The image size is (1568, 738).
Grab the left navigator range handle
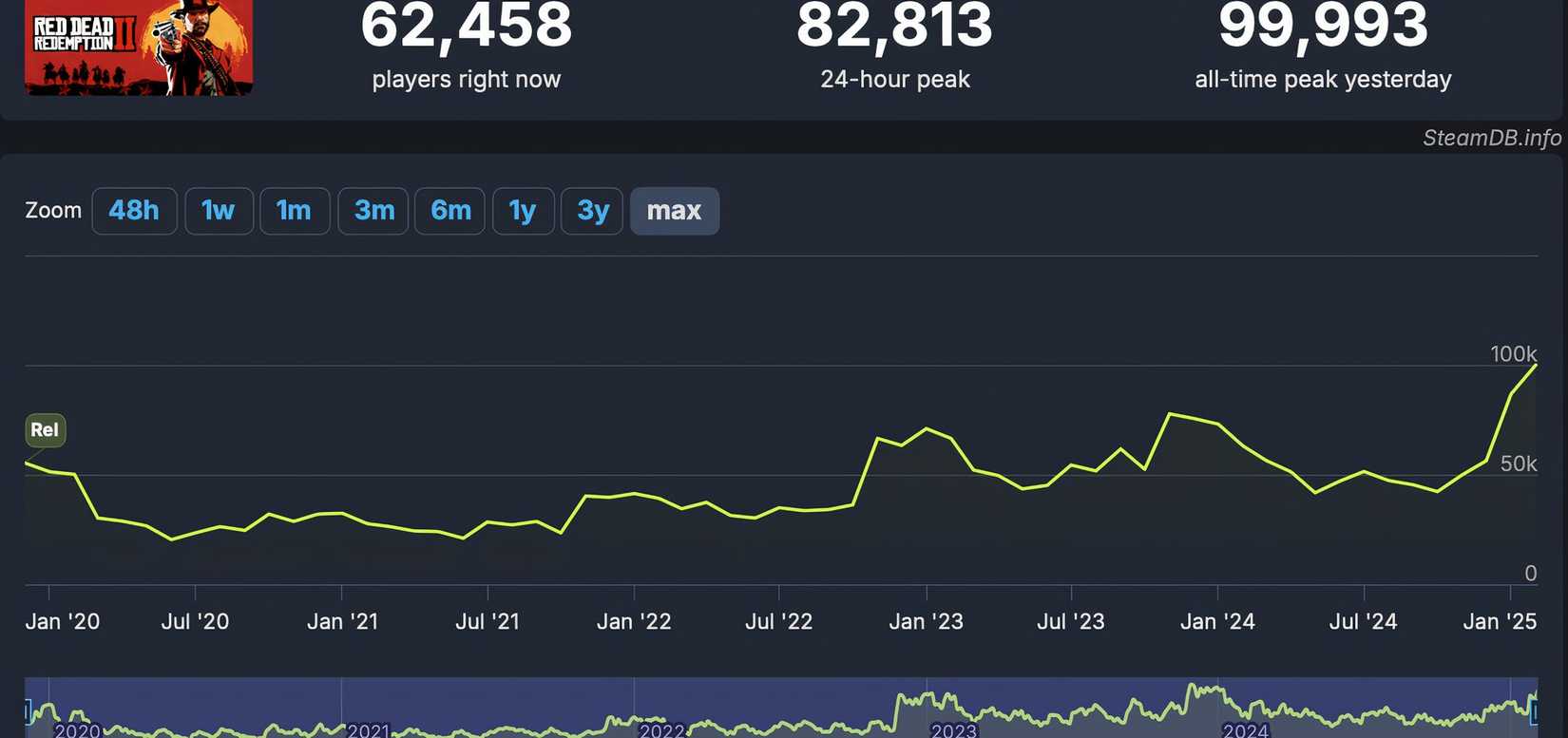pos(28,710)
